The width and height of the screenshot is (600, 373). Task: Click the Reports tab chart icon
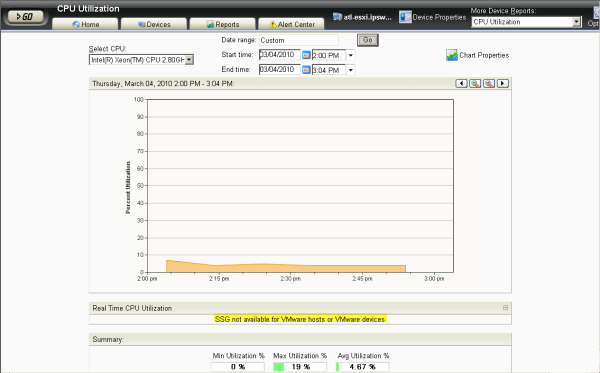tap(210, 24)
